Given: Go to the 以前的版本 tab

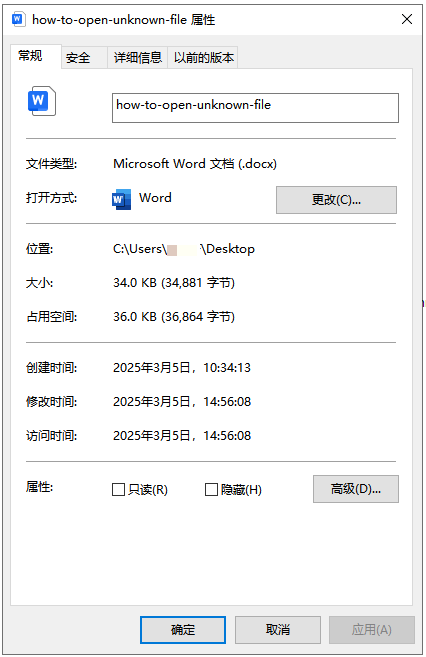Looking at the screenshot, I should pyautogui.click(x=203, y=57).
